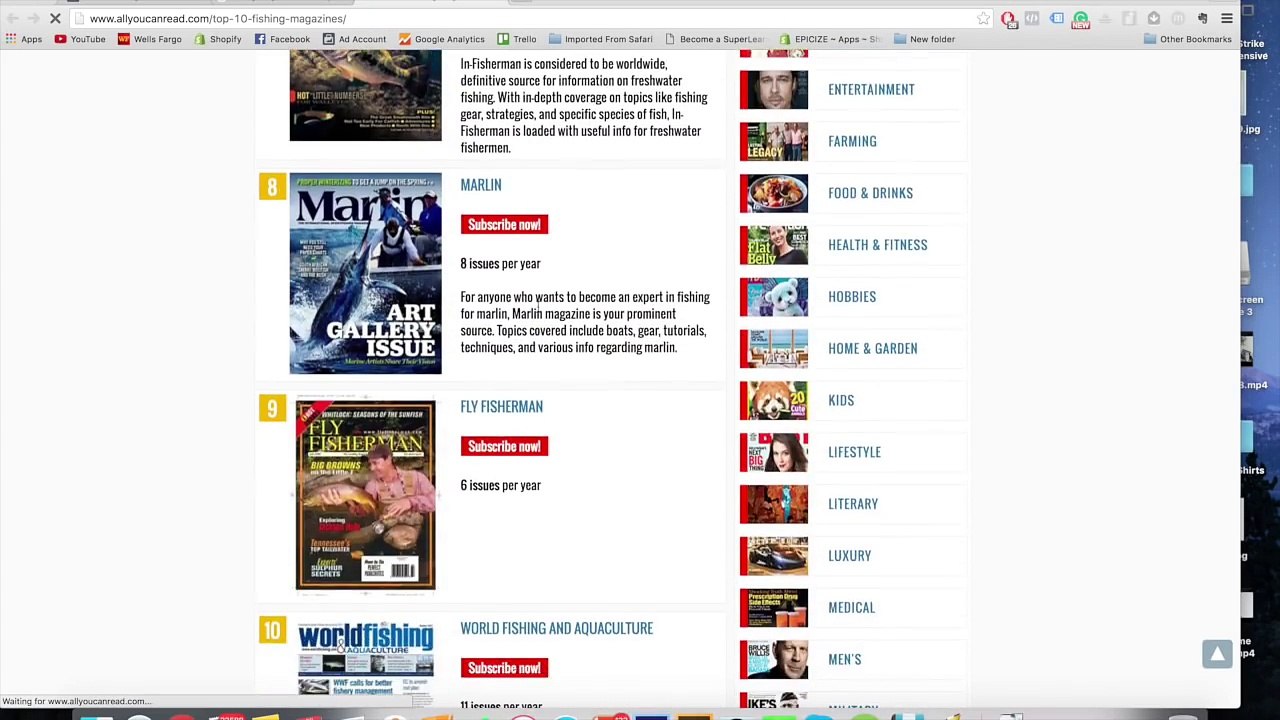Open World Fishing and Aquaculture title link

tap(556, 629)
